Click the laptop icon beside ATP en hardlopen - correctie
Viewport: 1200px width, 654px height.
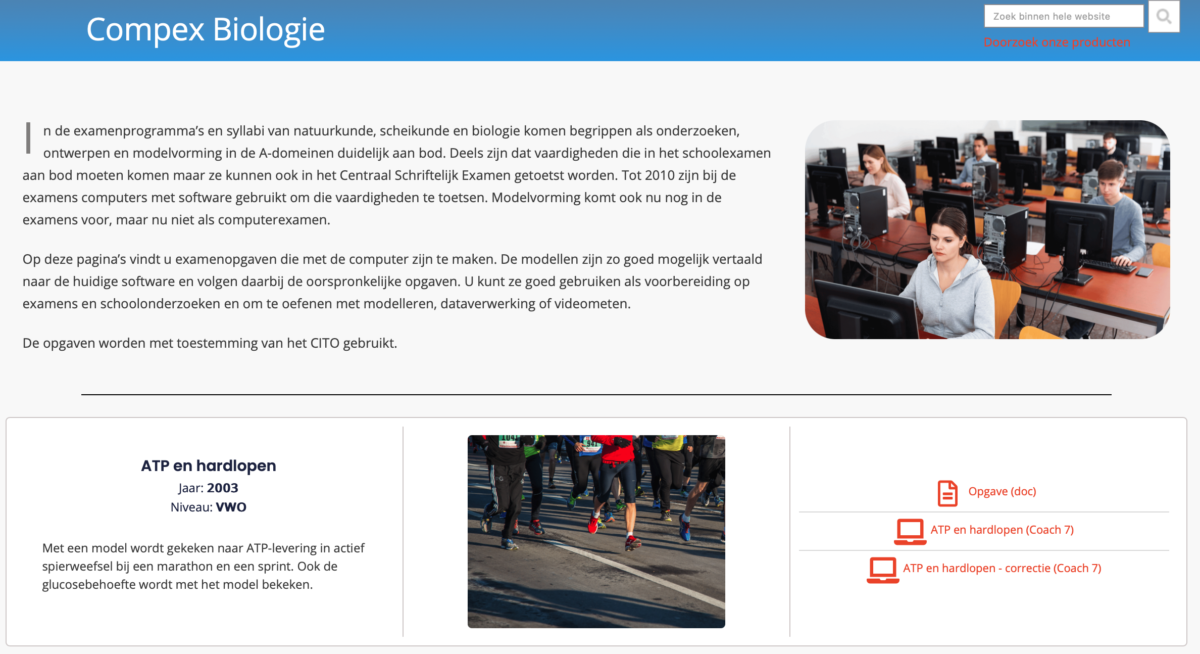882,569
